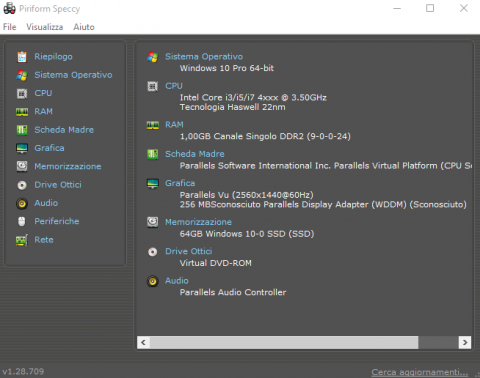Select the Drive Ottici disc icon in the sidebar
480x378 pixels.
point(22,185)
